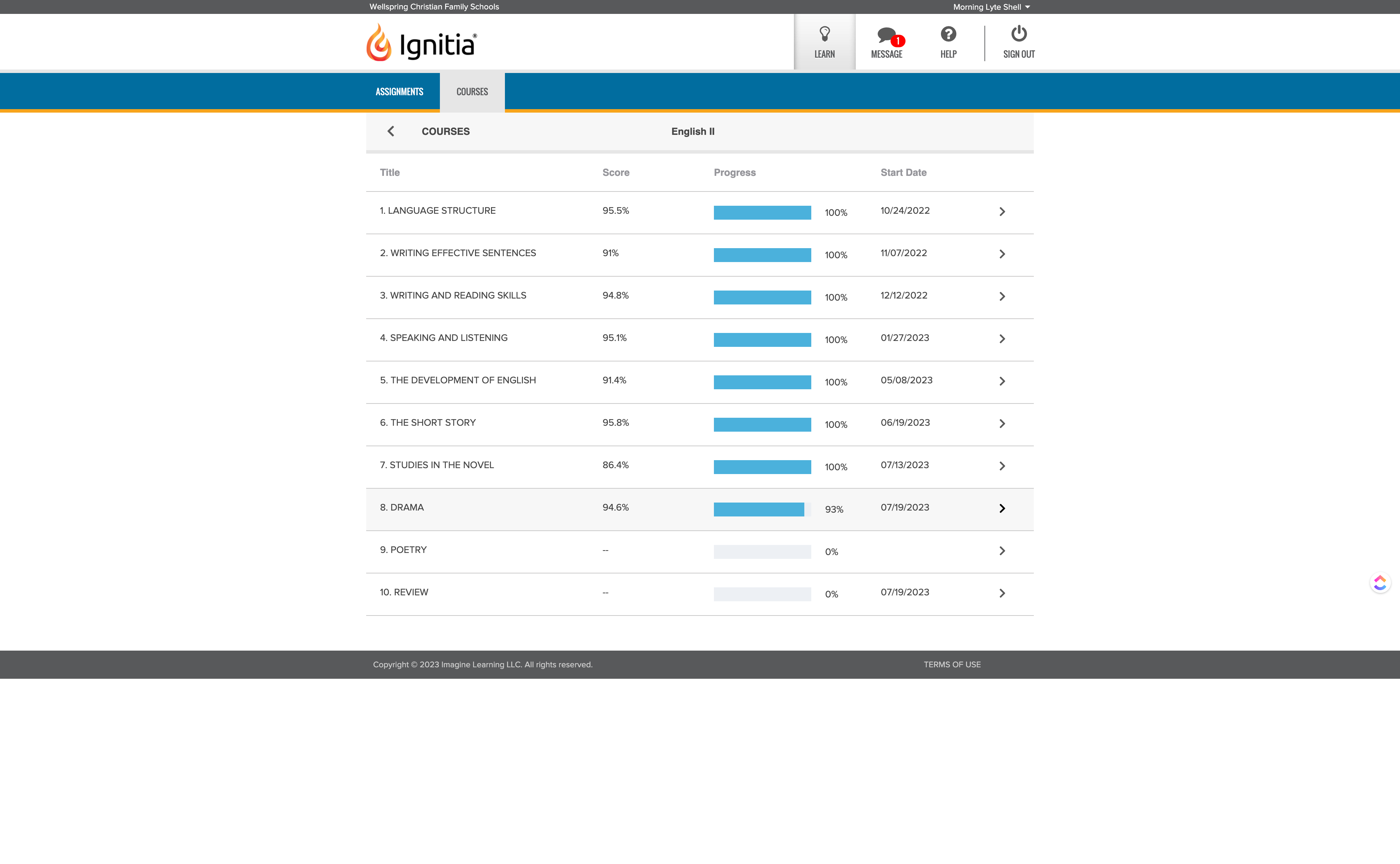The height and width of the screenshot is (864, 1400).
Task: Click the 86.4% score value
Action: coord(615,465)
